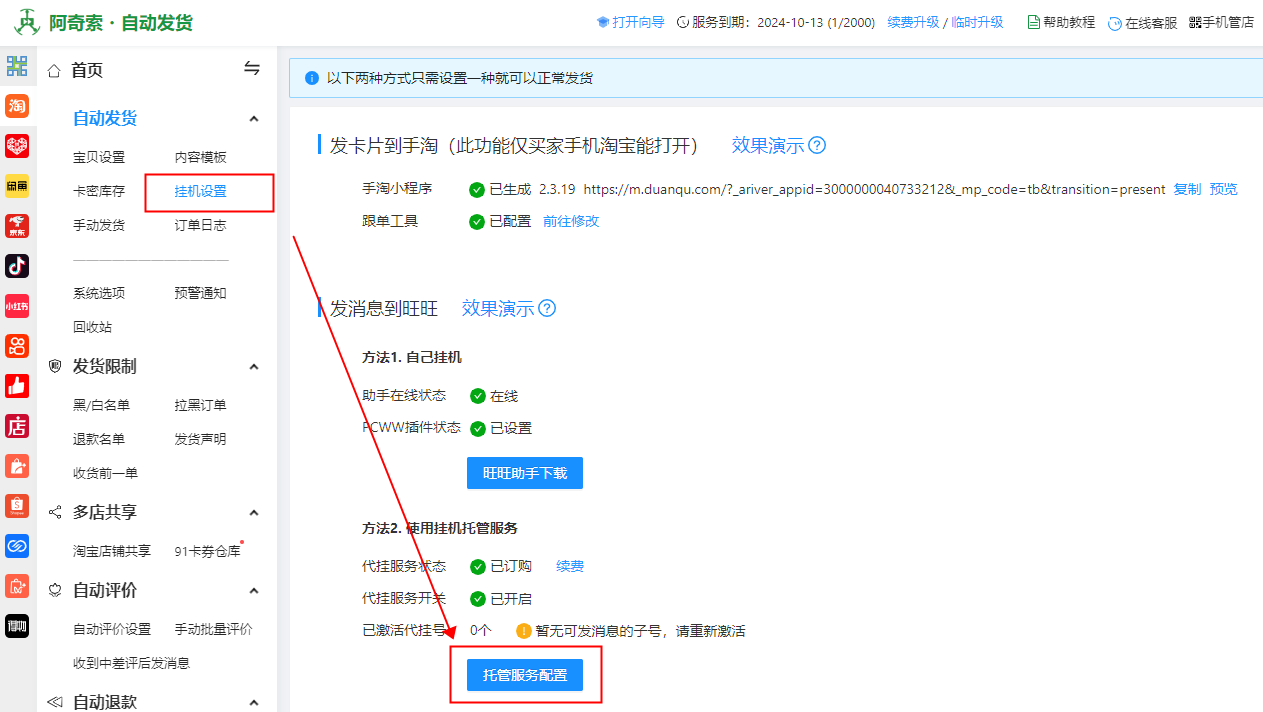This screenshot has width=1263, height=712.
Task: Open 拉黑订单 menu item
Action: [200, 405]
